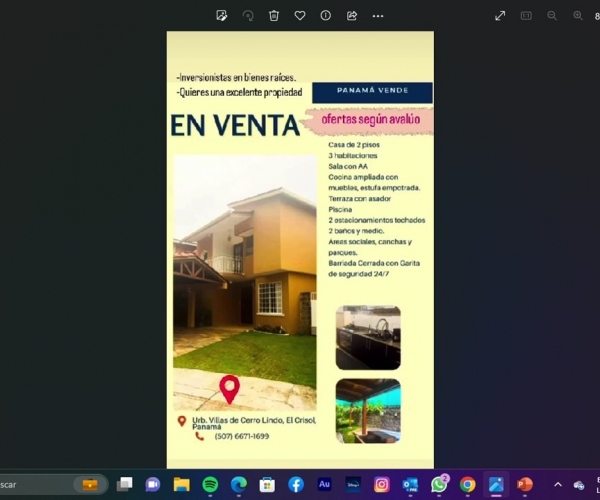Launch Google Chrome from the taskbar
The image size is (600, 500).
click(x=468, y=485)
